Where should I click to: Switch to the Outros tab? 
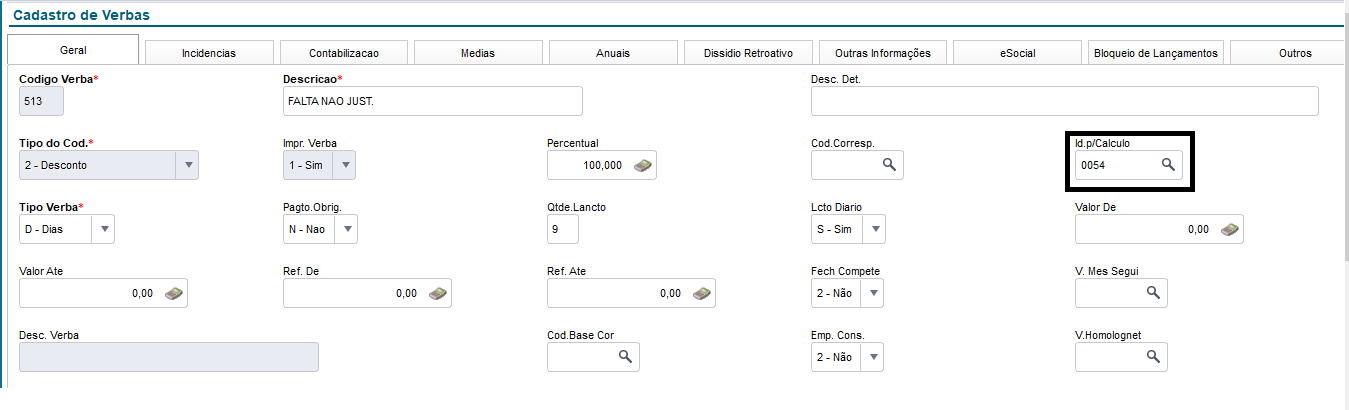click(x=1290, y=53)
